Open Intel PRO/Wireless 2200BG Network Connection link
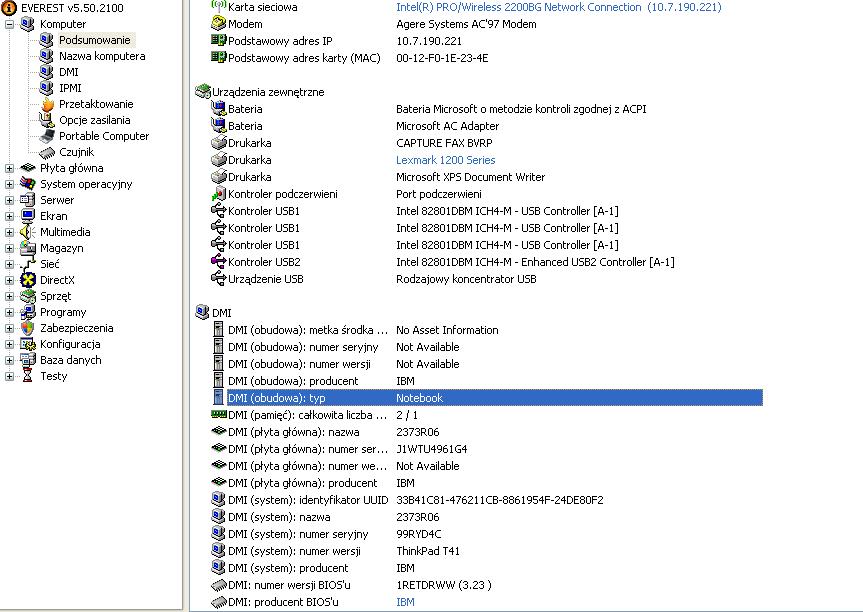 click(558, 7)
